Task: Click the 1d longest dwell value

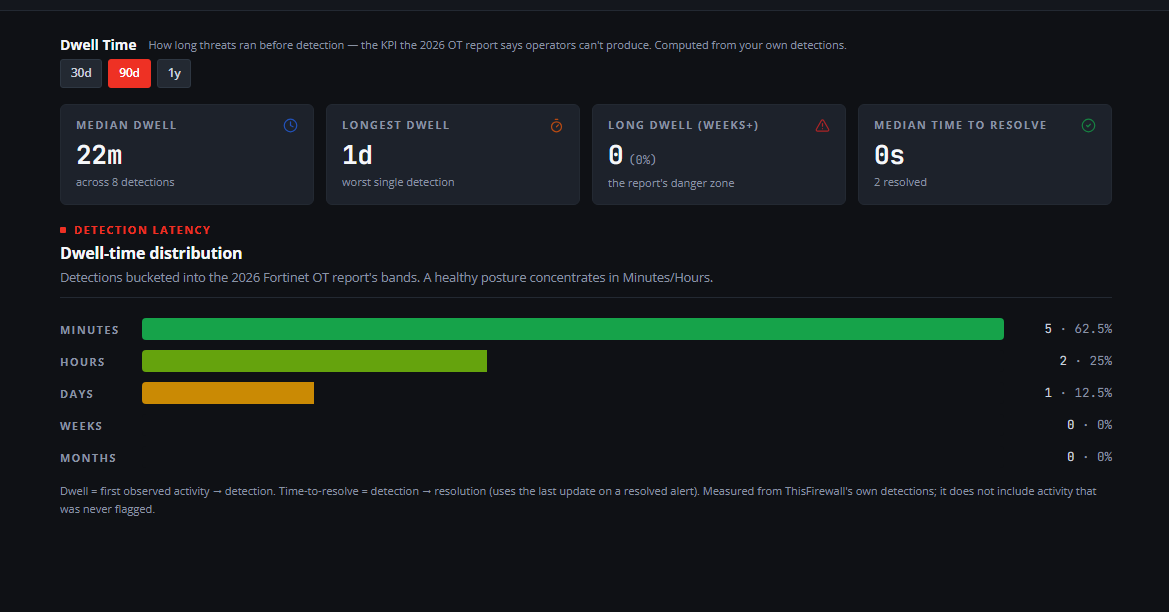Action: point(357,155)
